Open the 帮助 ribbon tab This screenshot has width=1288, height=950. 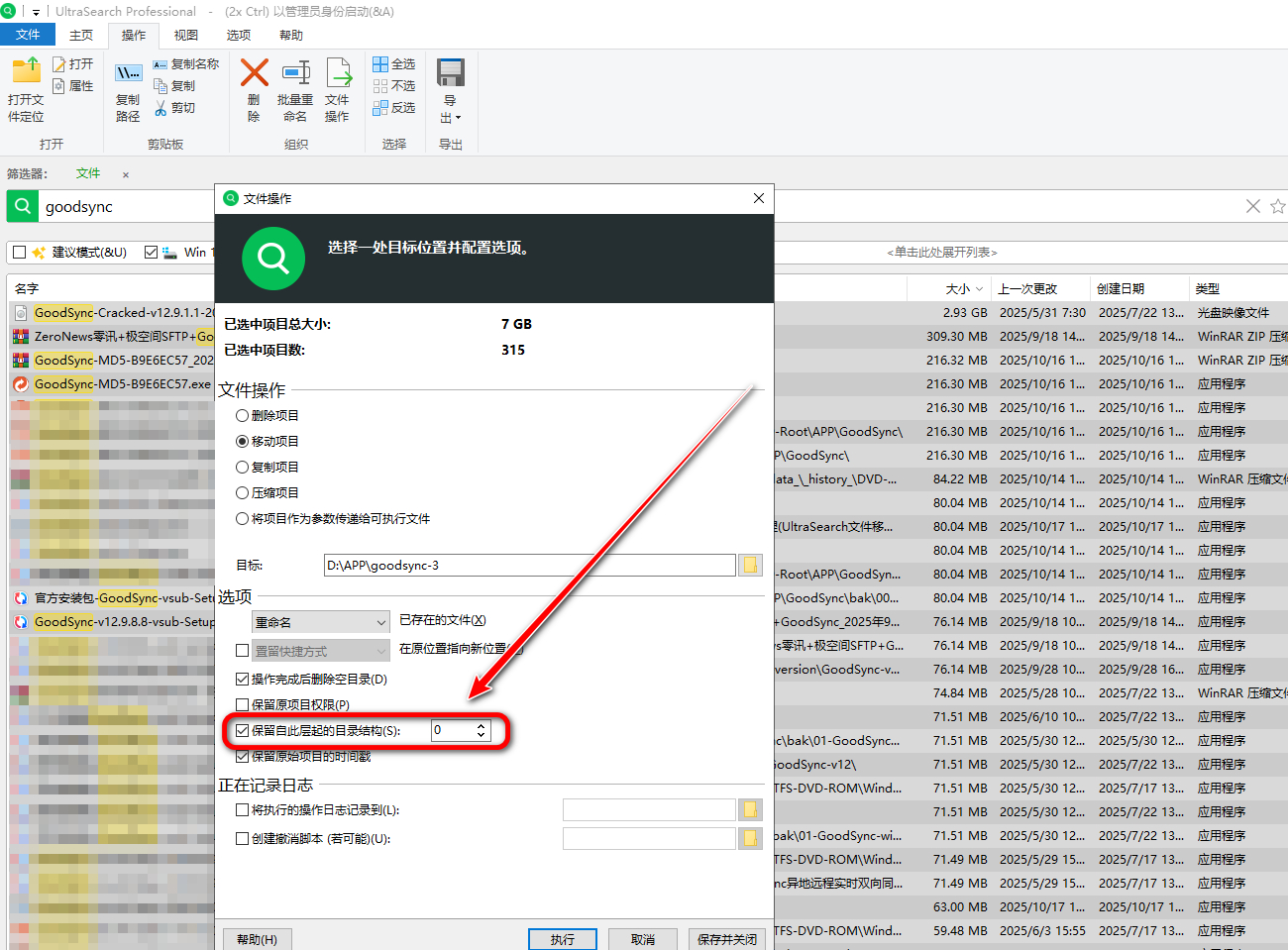[x=291, y=35]
